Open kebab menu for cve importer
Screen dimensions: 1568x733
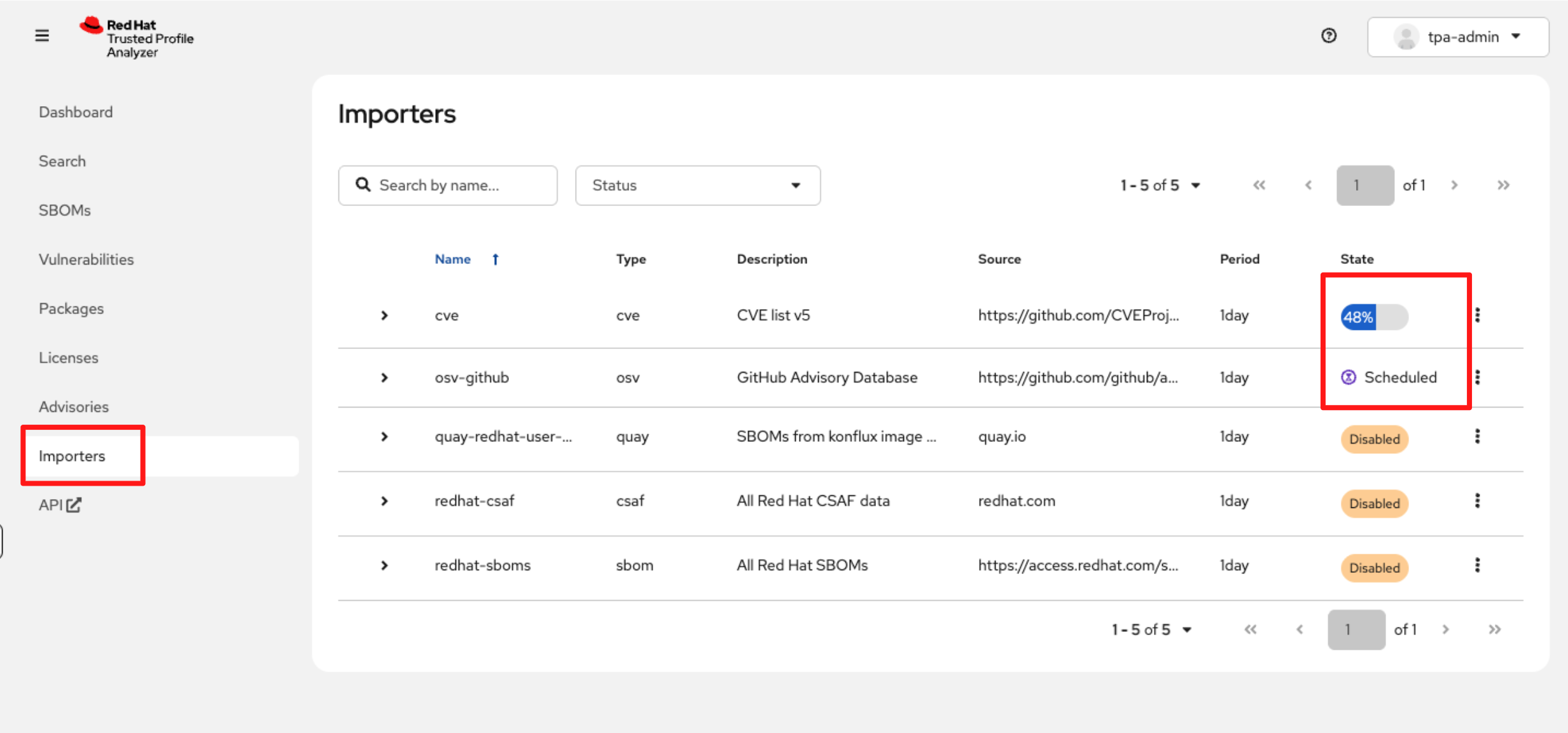tap(1477, 315)
